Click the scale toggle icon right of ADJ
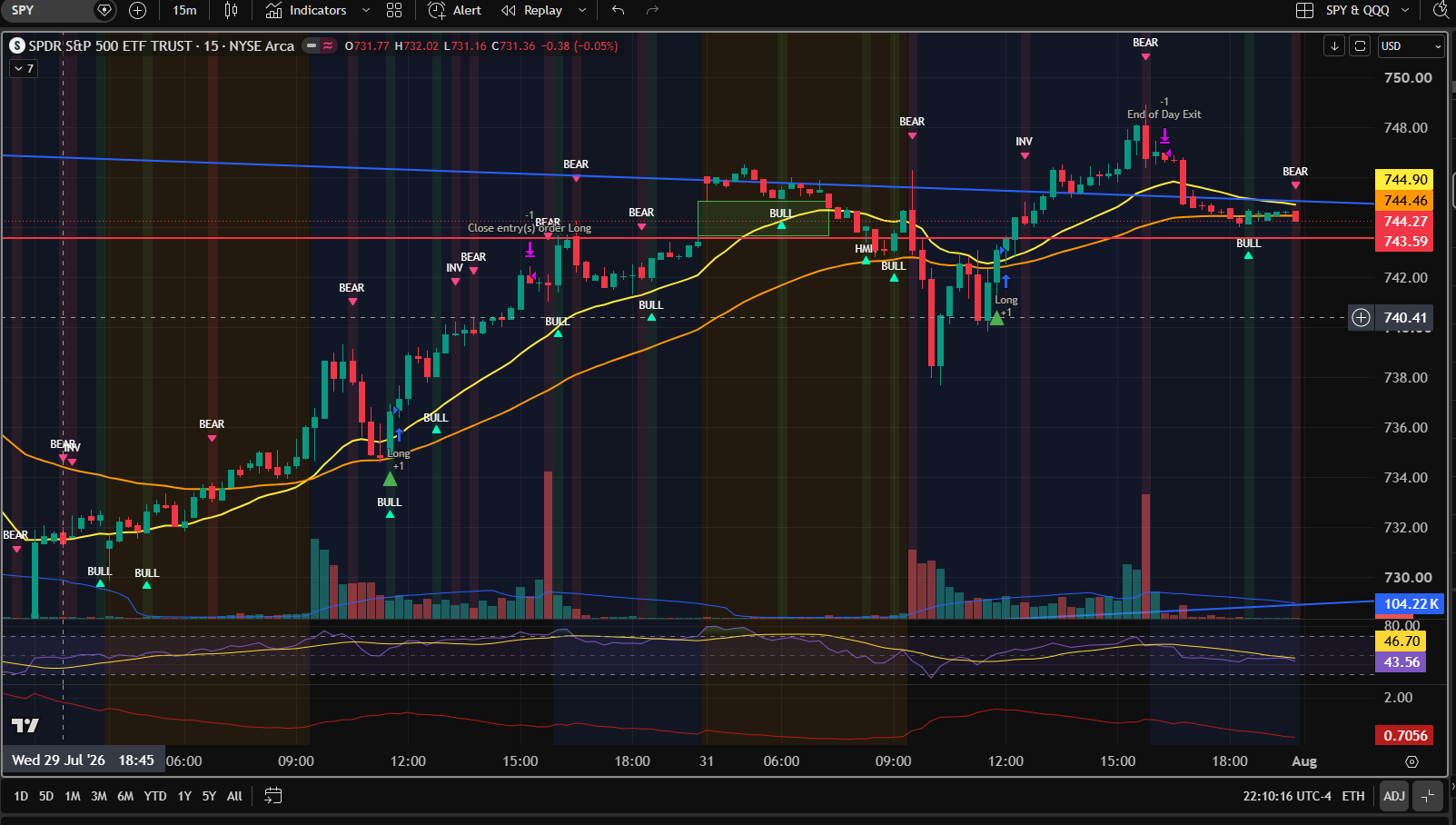The height and width of the screenshot is (825, 1456). click(1428, 796)
